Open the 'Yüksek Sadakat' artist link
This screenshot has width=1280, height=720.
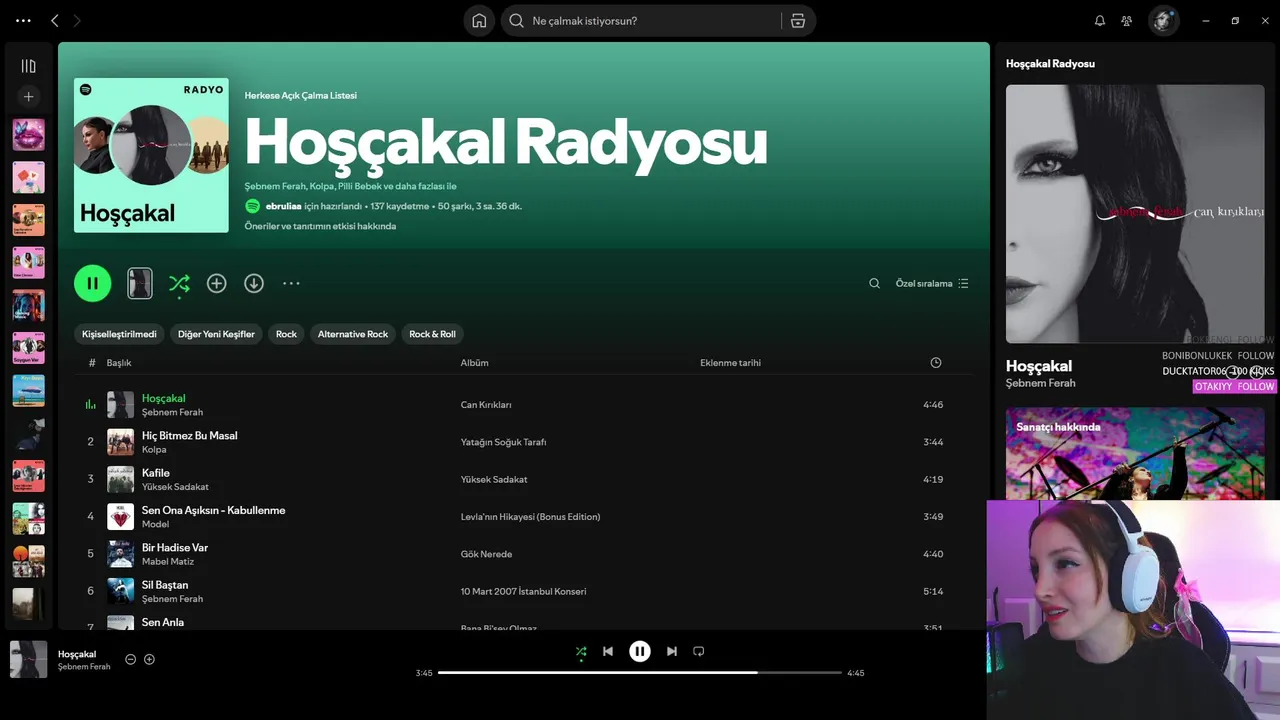coord(175,487)
